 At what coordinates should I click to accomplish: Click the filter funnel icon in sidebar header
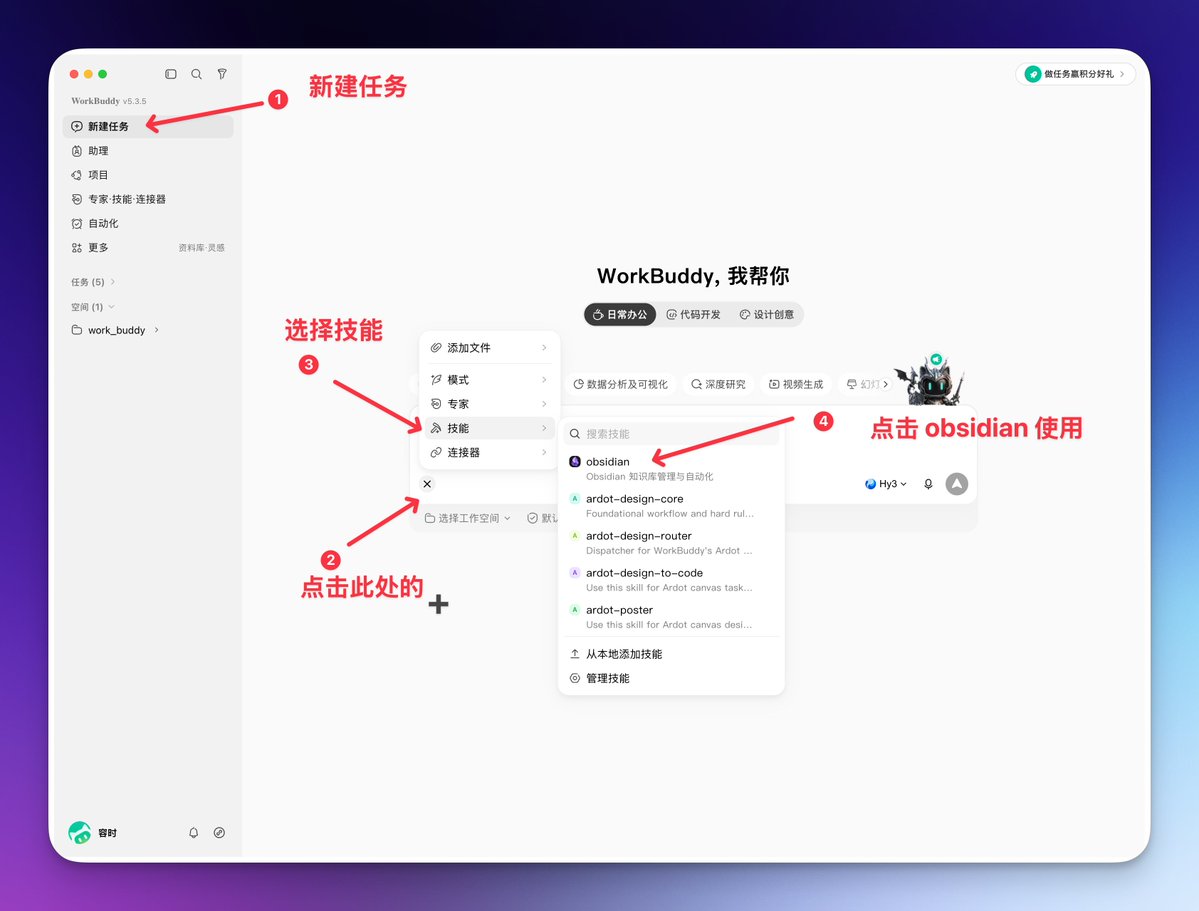click(222, 74)
